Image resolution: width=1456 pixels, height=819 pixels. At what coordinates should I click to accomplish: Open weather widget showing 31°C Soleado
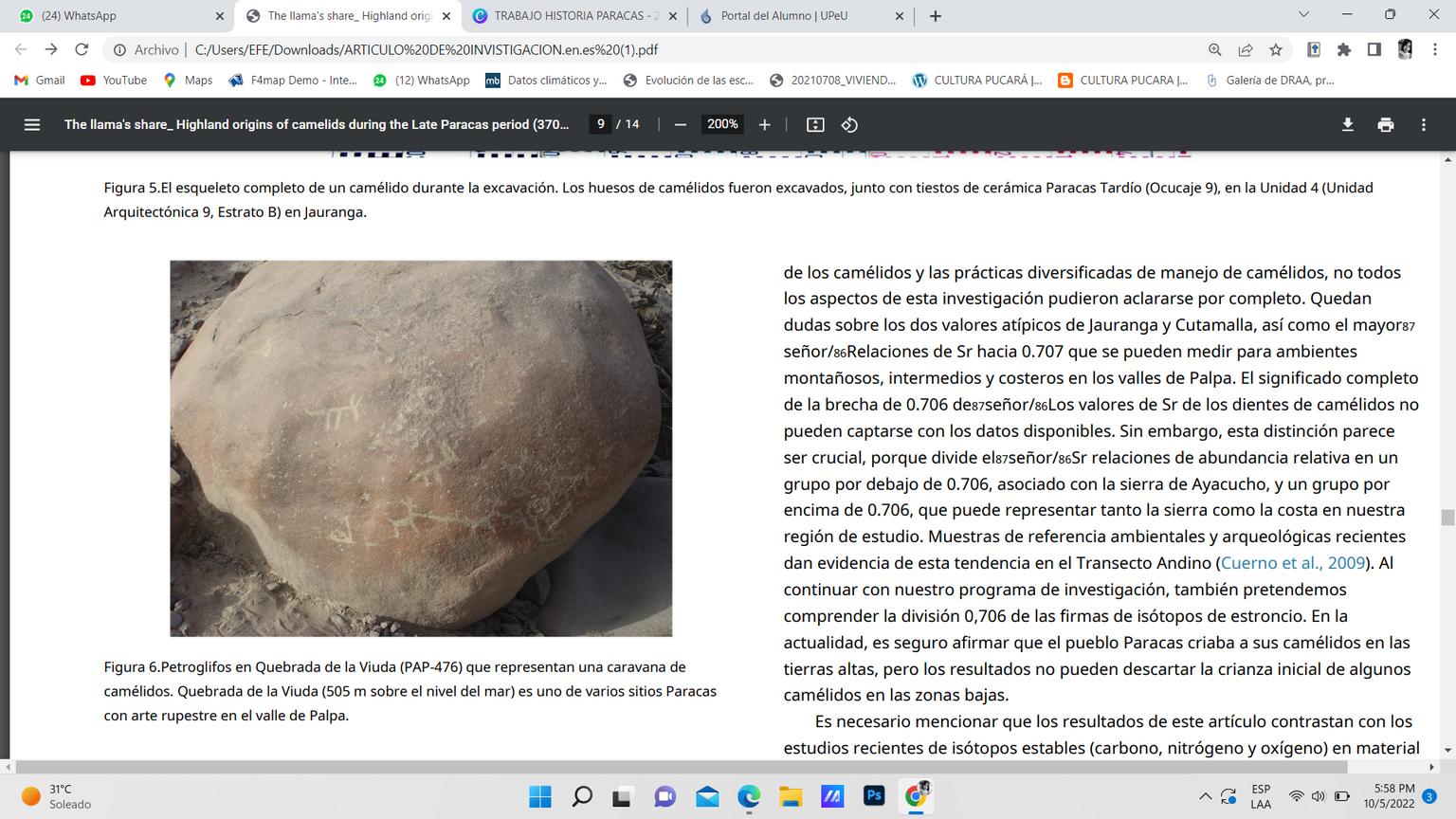[x=57, y=796]
